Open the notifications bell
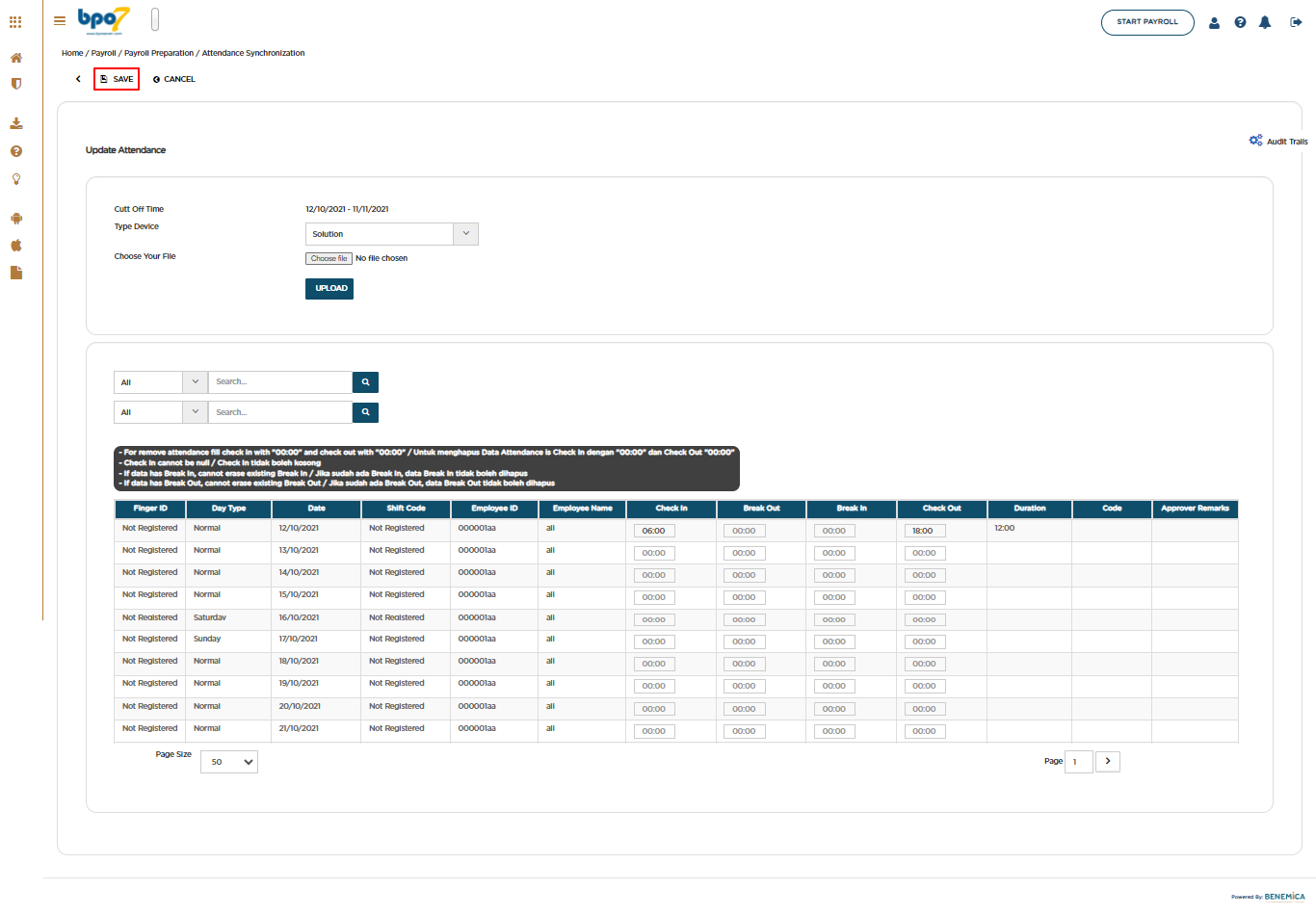 (x=1265, y=22)
